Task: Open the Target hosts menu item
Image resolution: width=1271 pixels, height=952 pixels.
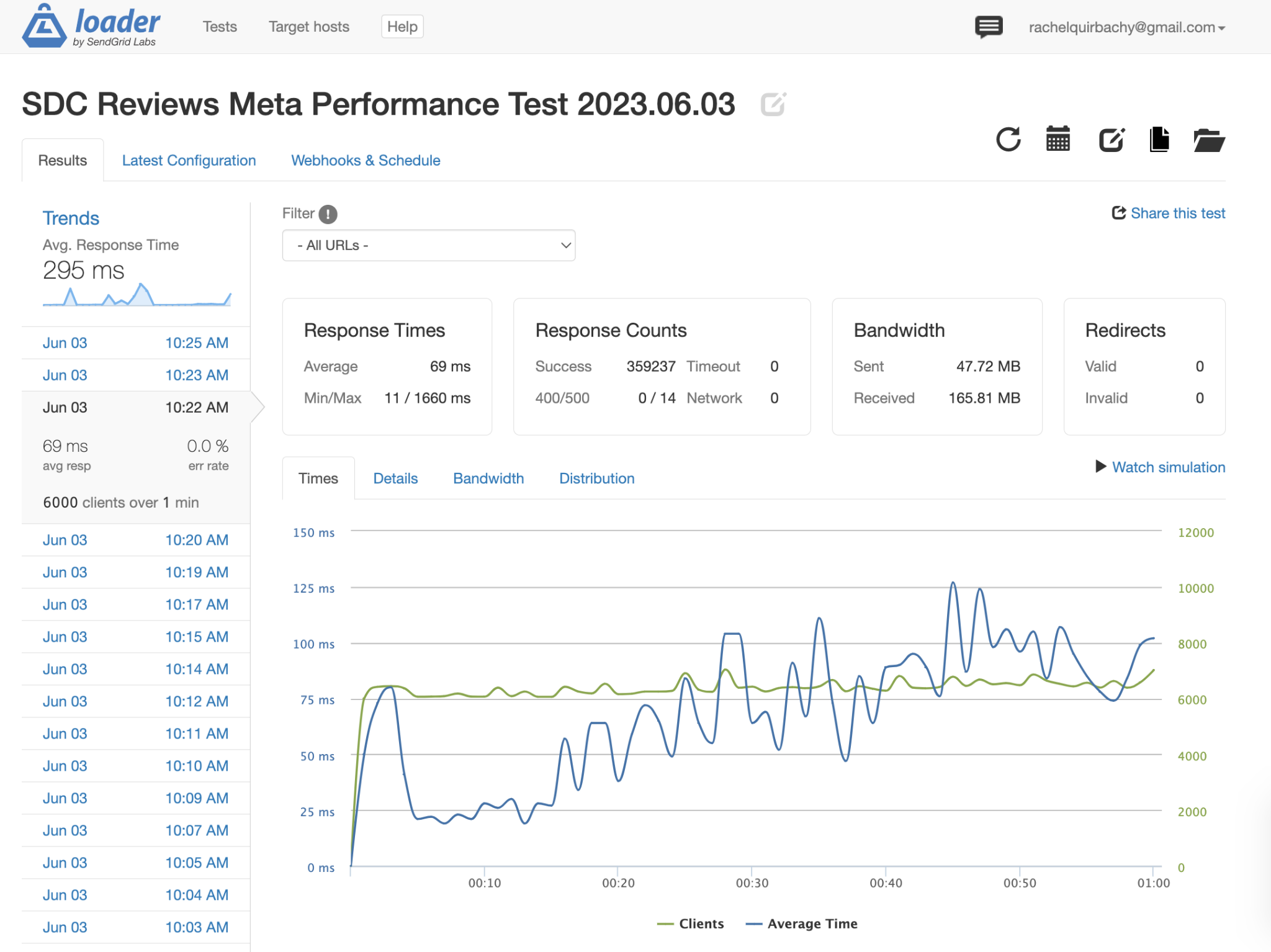Action: coord(308,27)
